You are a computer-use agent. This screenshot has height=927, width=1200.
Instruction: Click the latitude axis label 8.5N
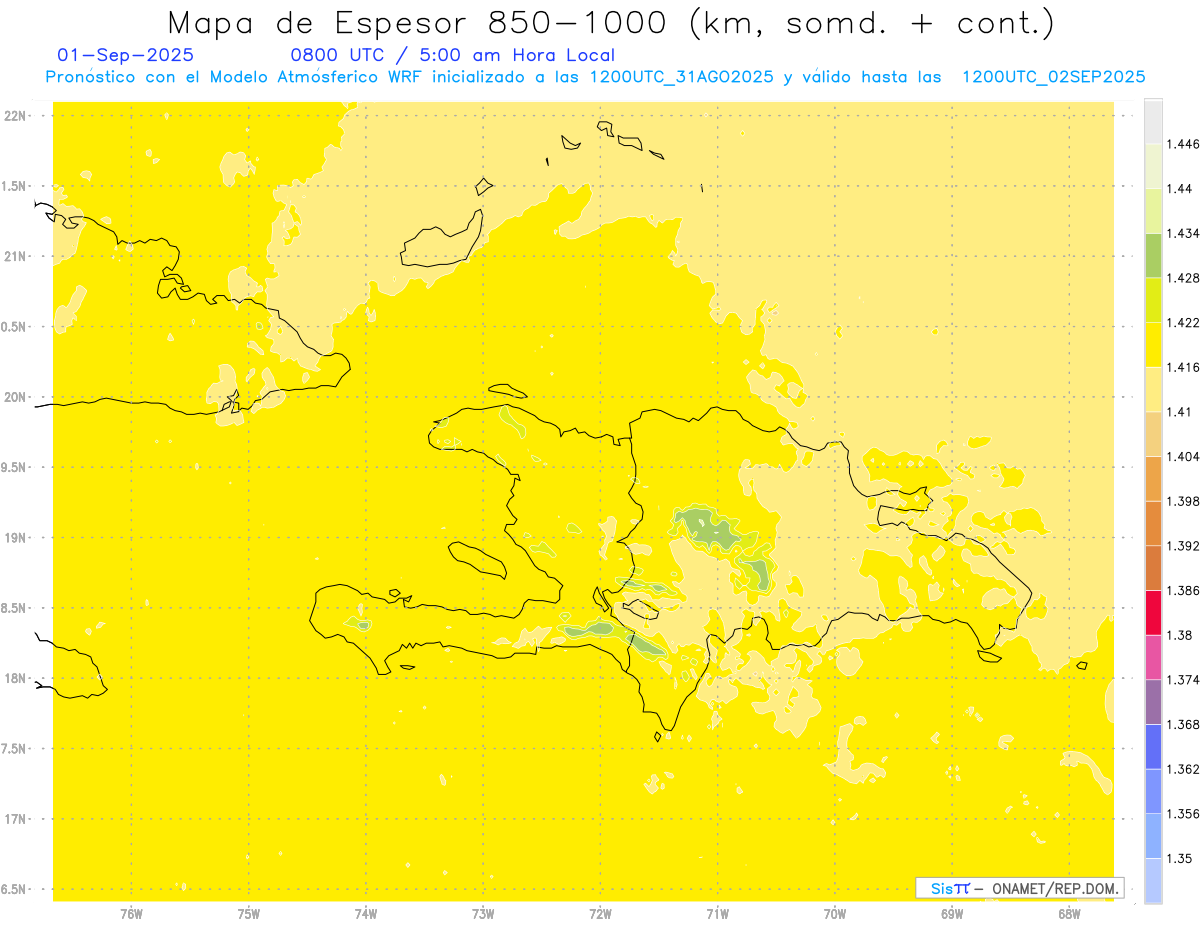pyautogui.click(x=14, y=608)
